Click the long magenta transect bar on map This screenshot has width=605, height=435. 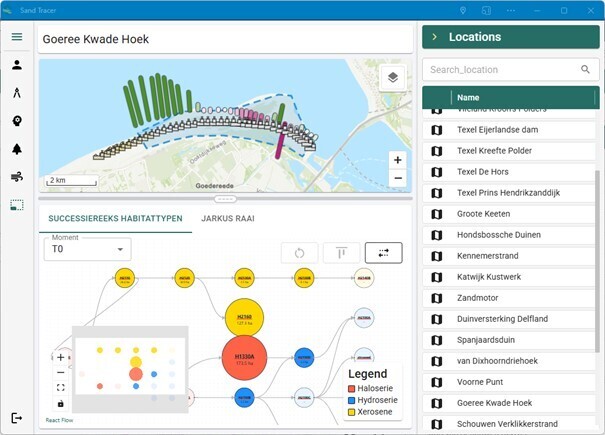point(281,140)
